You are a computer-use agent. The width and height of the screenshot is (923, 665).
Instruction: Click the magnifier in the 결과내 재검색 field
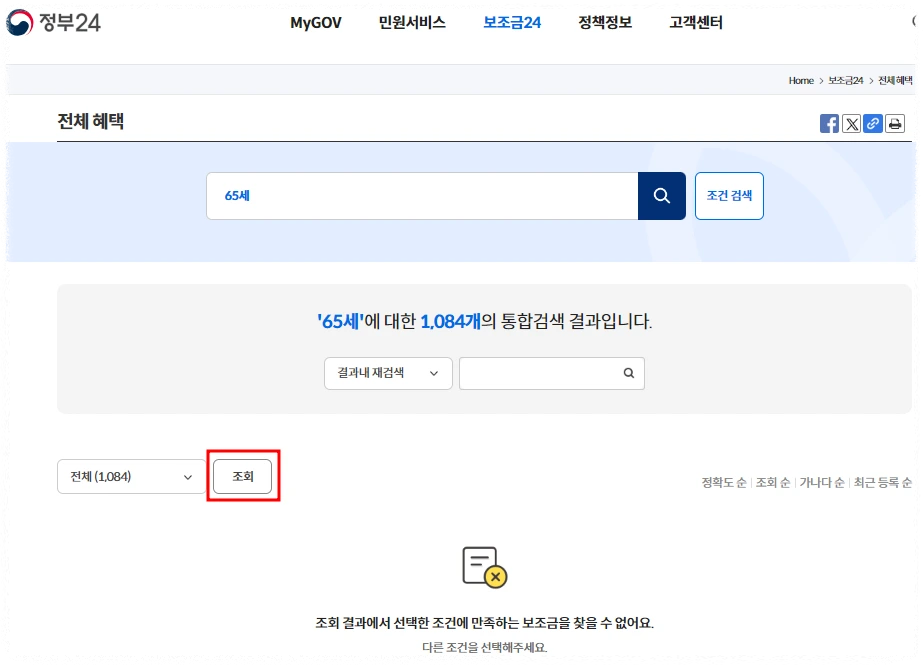coord(628,372)
